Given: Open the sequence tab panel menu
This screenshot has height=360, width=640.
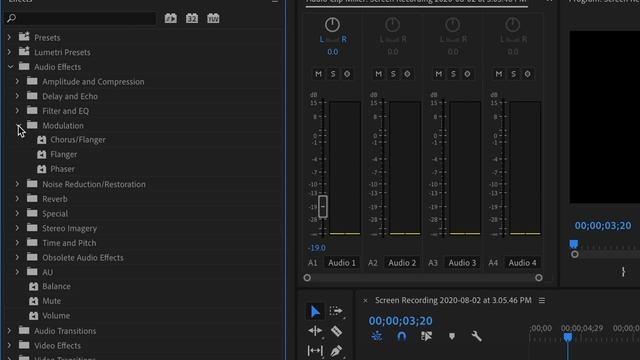Looking at the screenshot, I should point(542,300).
